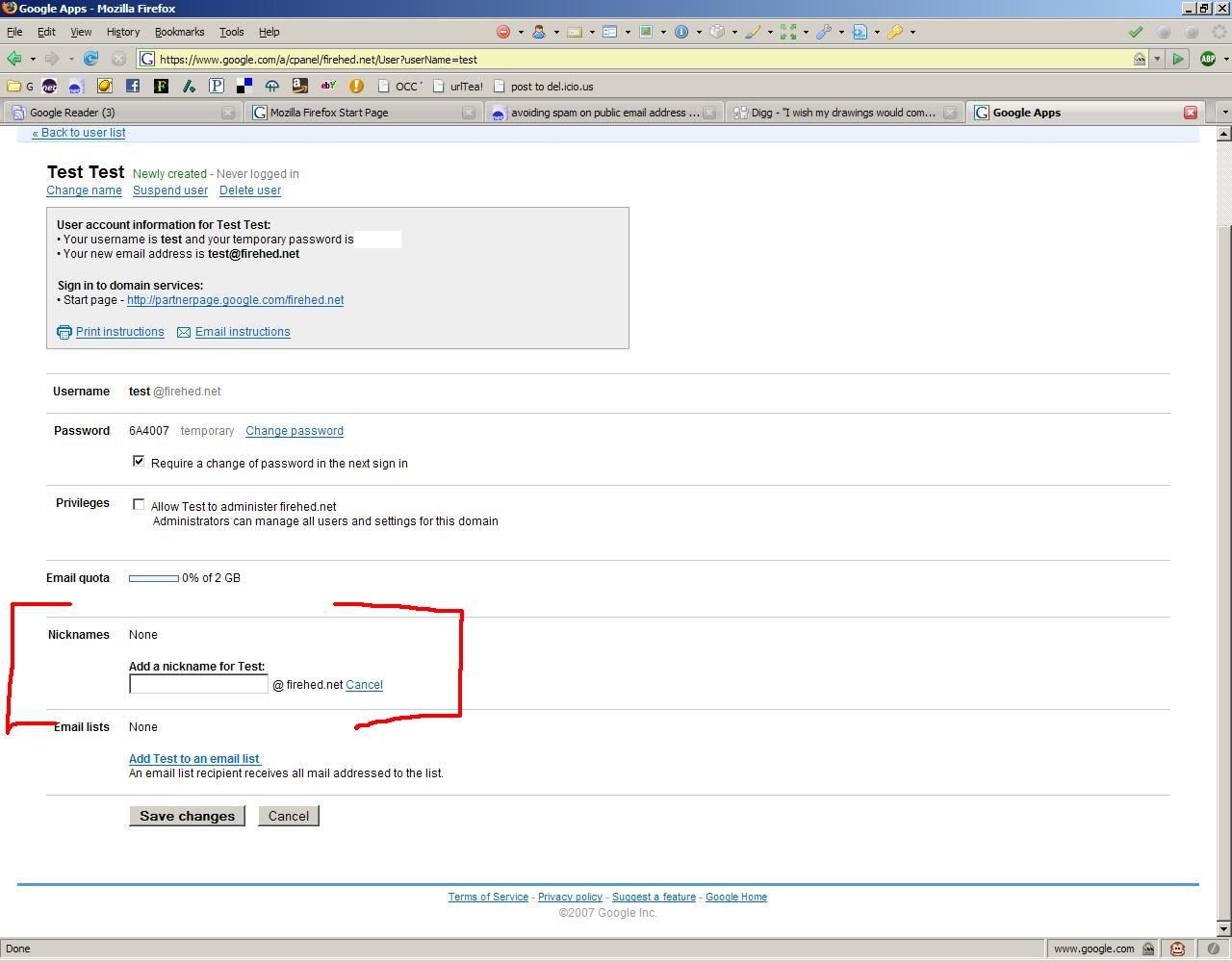Click the eBay bookmark icon
1232x962 pixels.
pos(328,86)
